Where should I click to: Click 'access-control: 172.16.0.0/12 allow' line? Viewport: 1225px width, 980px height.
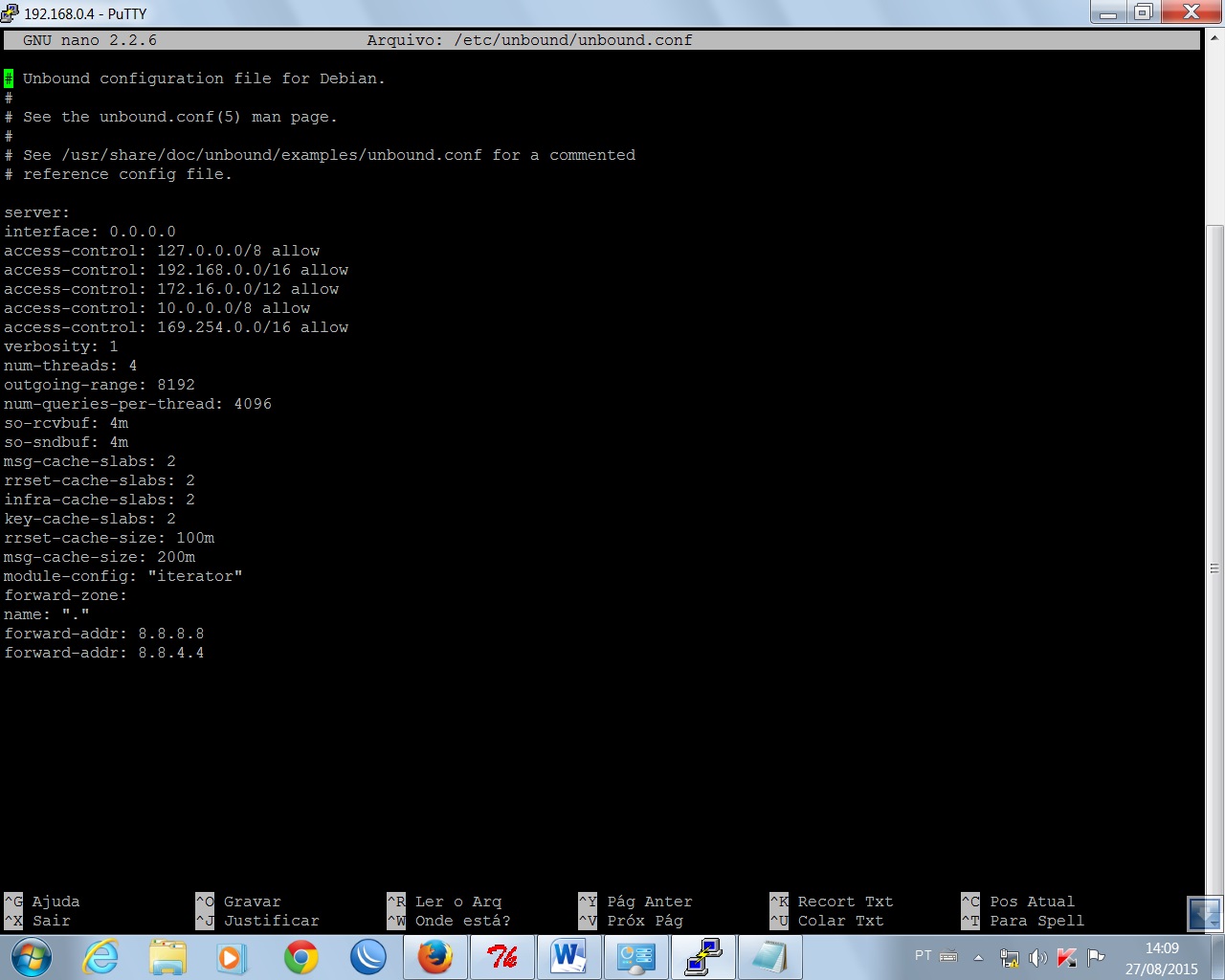tap(171, 289)
